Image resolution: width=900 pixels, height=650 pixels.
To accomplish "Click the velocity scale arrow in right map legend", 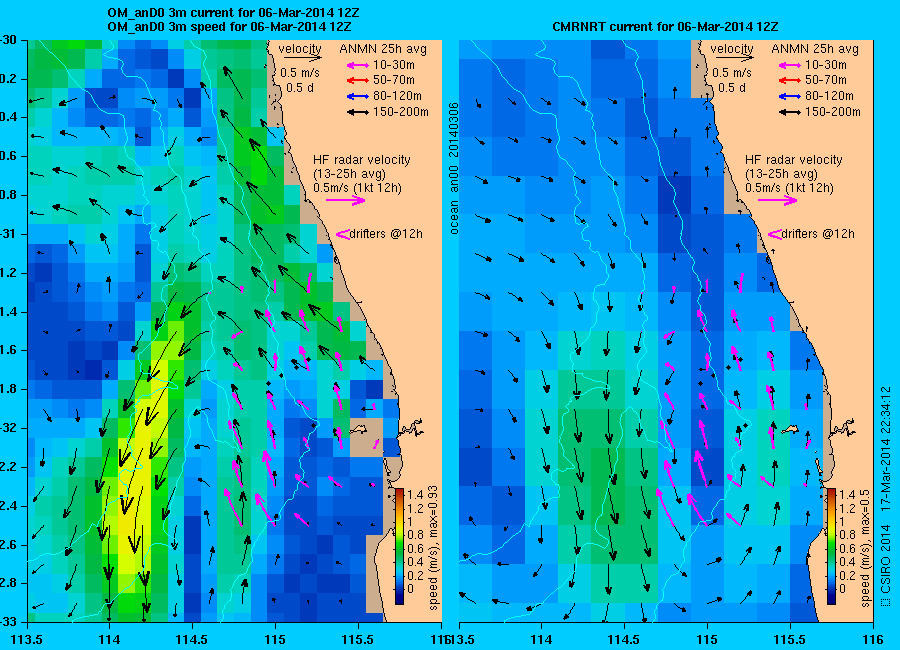I will click(735, 57).
